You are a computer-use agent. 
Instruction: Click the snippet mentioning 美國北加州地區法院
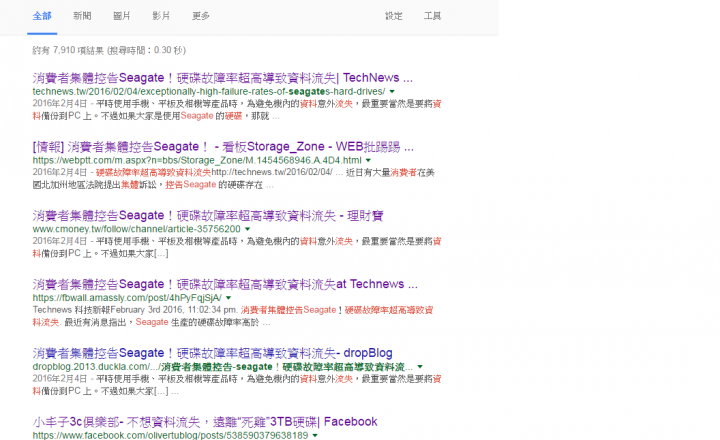[x=234, y=179]
